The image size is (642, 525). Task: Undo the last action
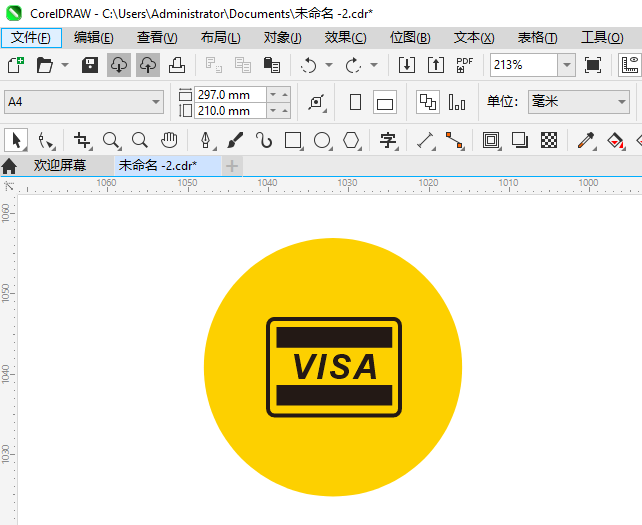point(308,65)
